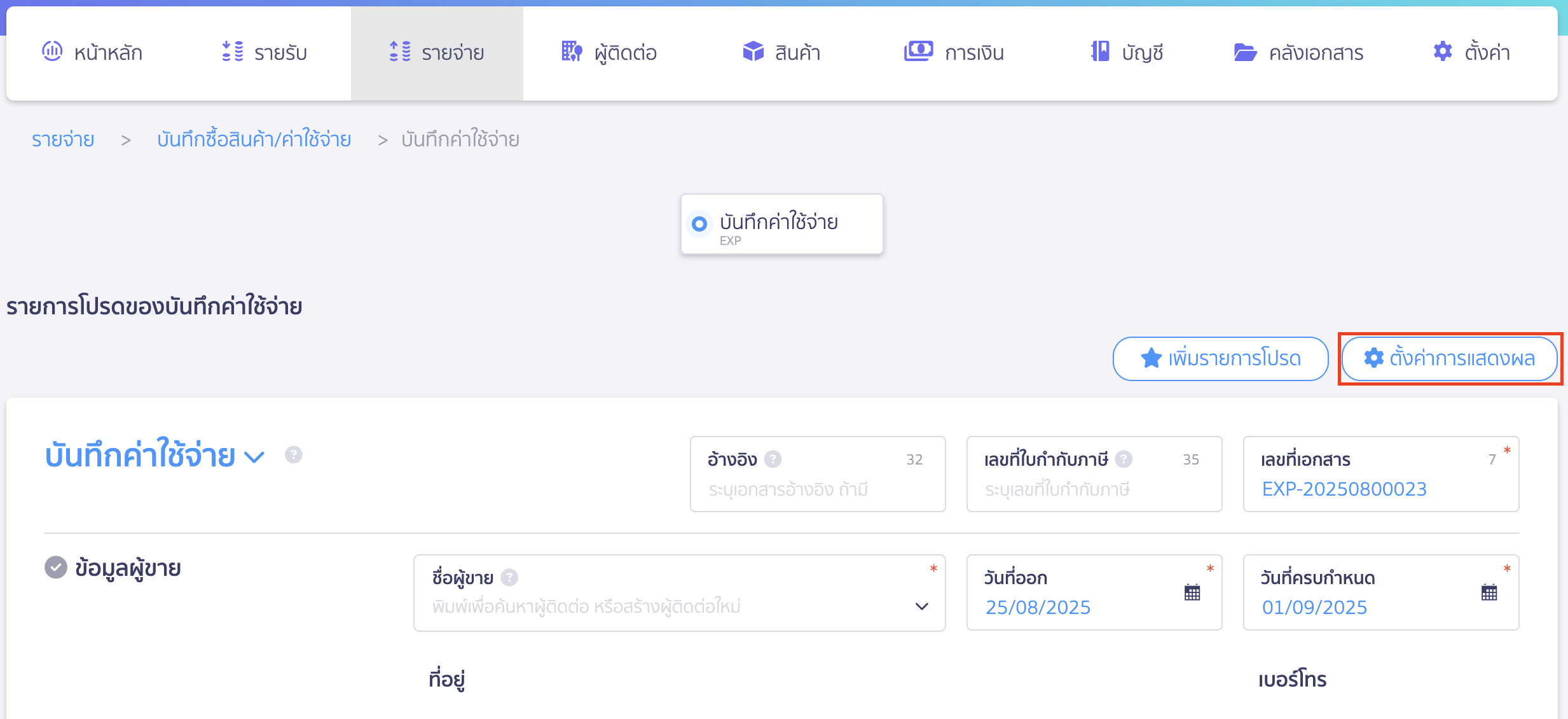Open calendar icon for วันที่ออก
The height and width of the screenshot is (719, 1568).
pyautogui.click(x=1192, y=592)
